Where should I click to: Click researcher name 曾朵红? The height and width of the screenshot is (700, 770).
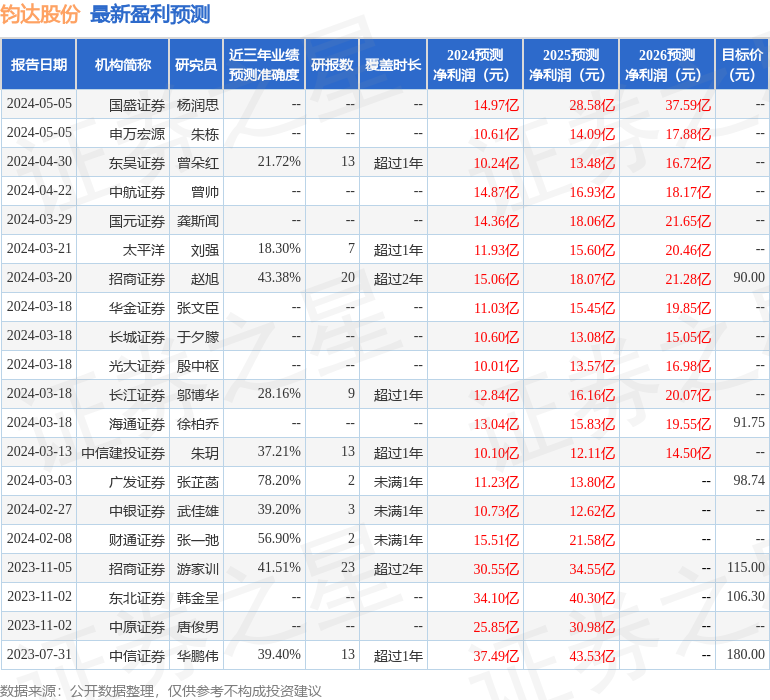tap(197, 163)
